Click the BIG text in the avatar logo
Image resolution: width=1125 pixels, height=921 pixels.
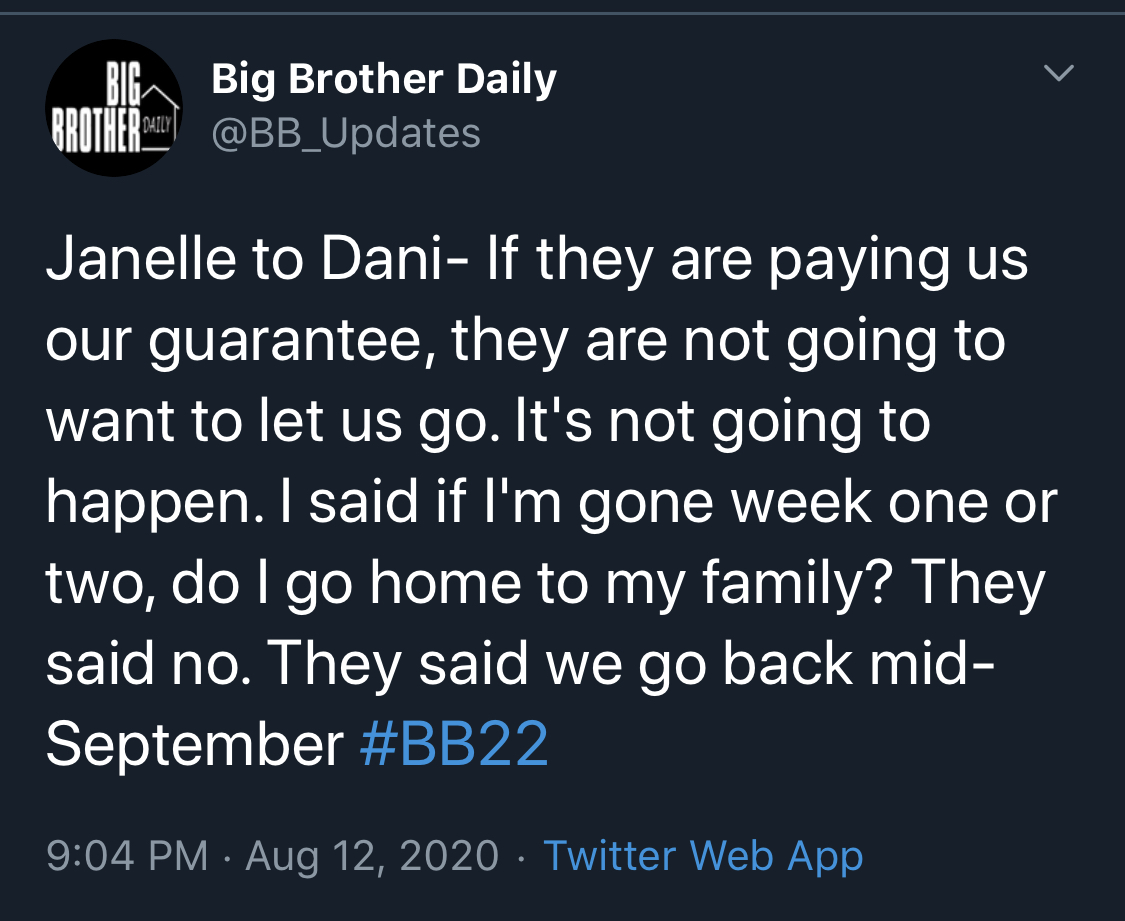pyautogui.click(x=124, y=85)
